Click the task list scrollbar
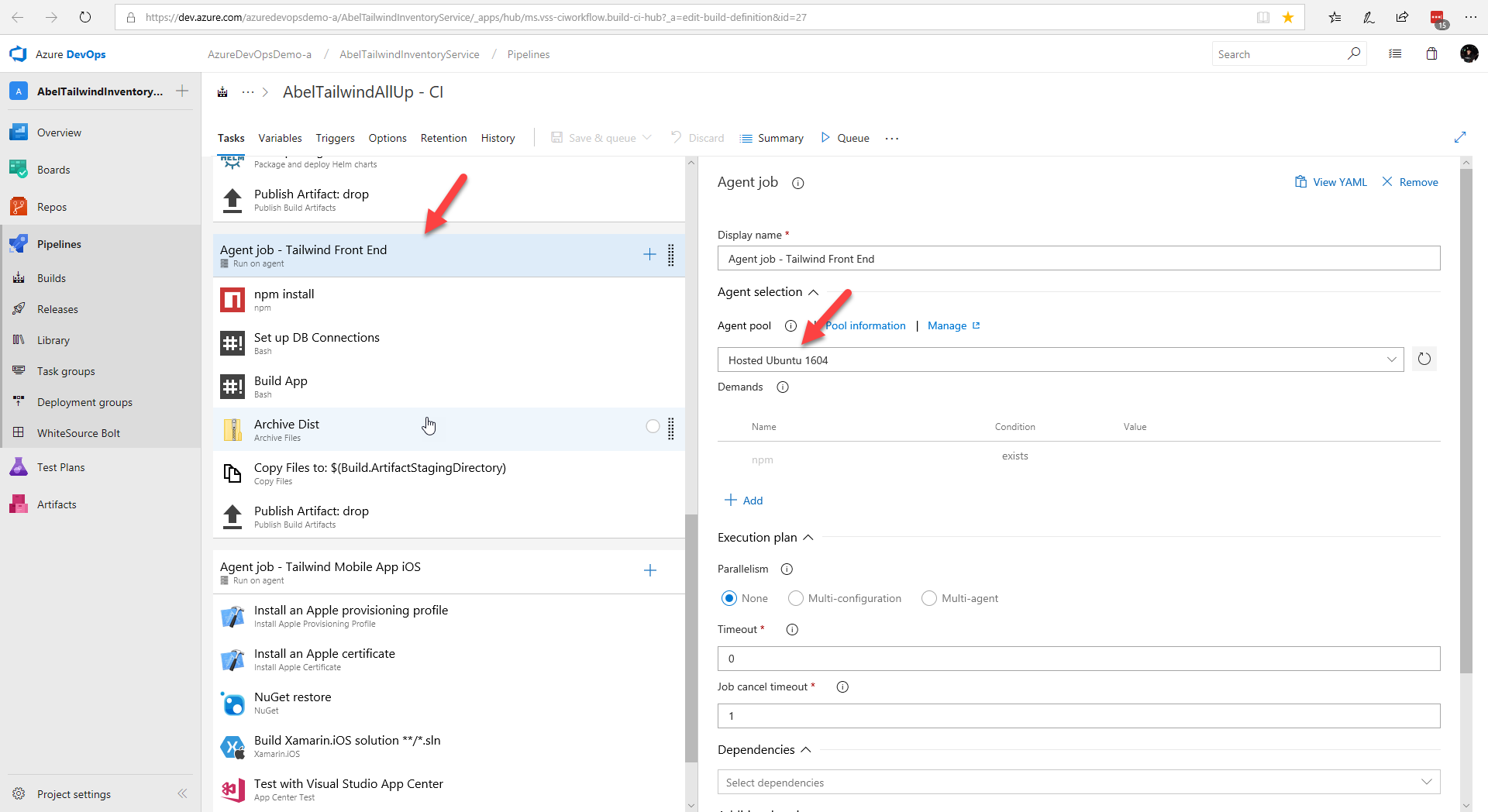Image resolution: width=1488 pixels, height=812 pixels. tap(691, 639)
